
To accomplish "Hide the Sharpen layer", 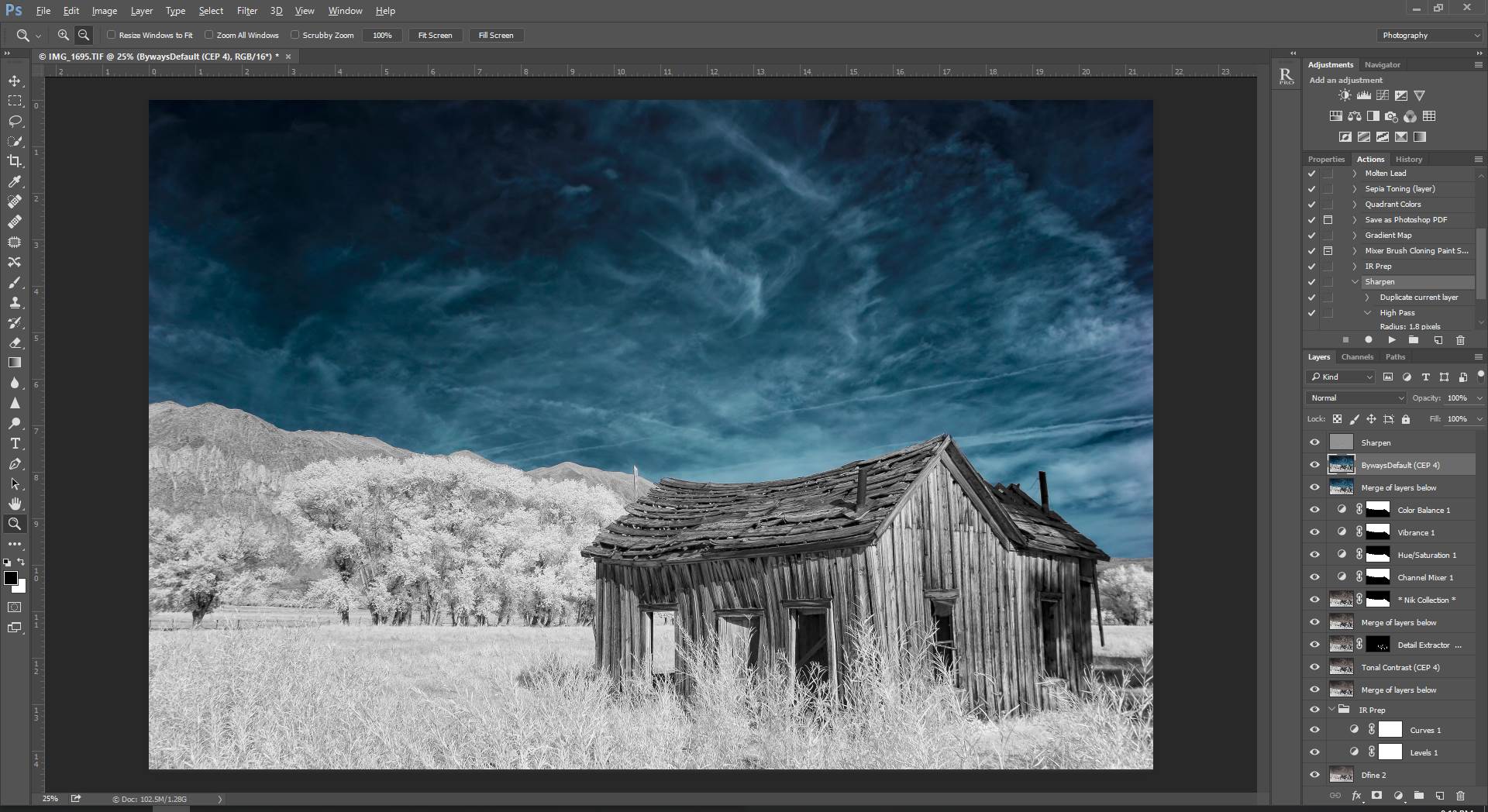I will tap(1314, 442).
